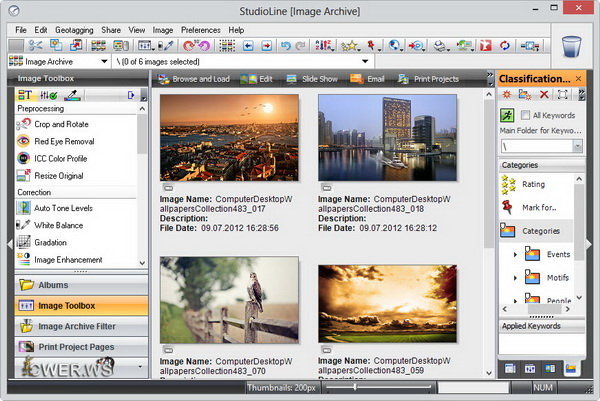The image size is (600, 401).
Task: Click the Recycle Bin icon
Action: click(571, 47)
